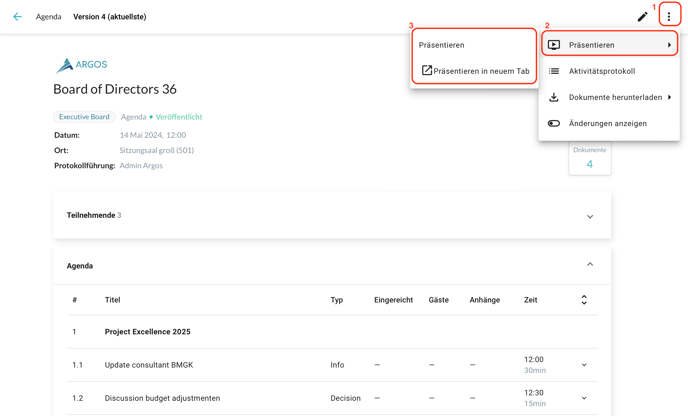688x416 pixels.
Task: Select Präsentieren in the submenu
Action: click(x=442, y=45)
